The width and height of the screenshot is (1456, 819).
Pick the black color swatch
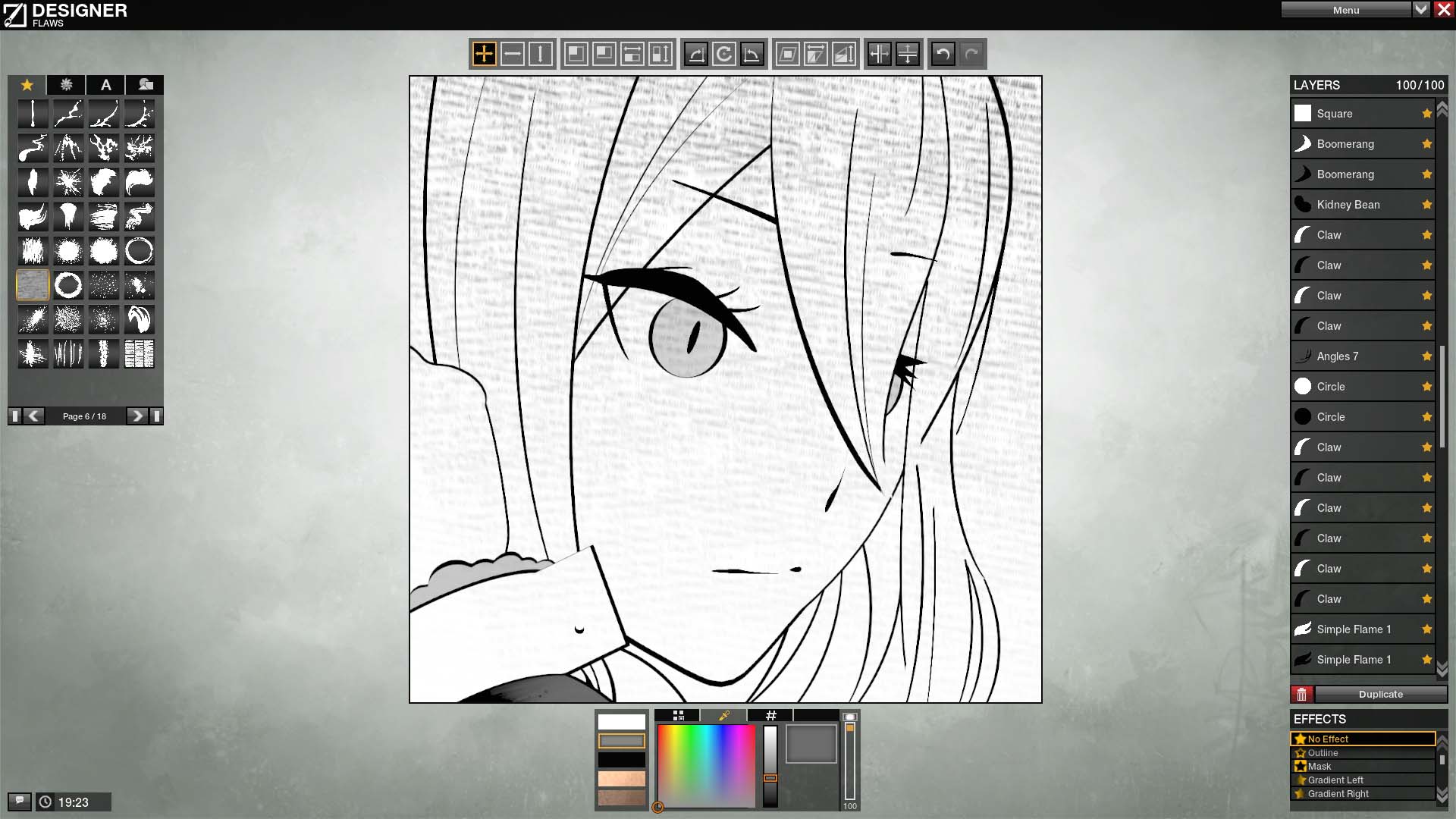click(622, 759)
